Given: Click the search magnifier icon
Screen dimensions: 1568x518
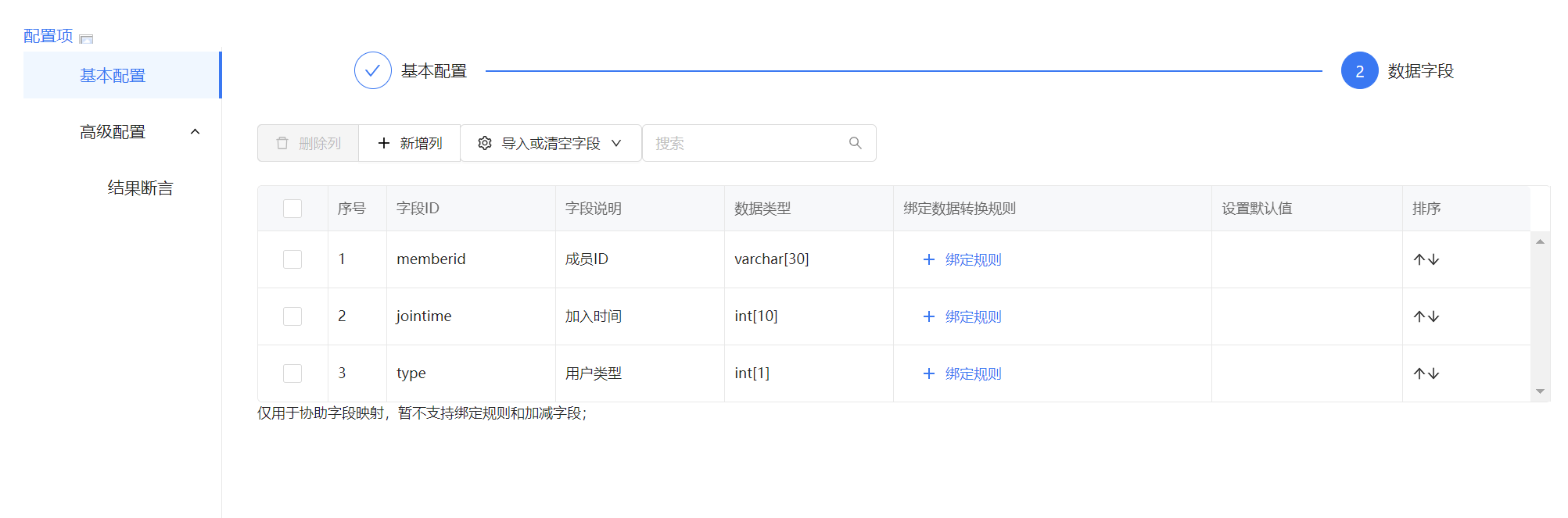Looking at the screenshot, I should [855, 143].
